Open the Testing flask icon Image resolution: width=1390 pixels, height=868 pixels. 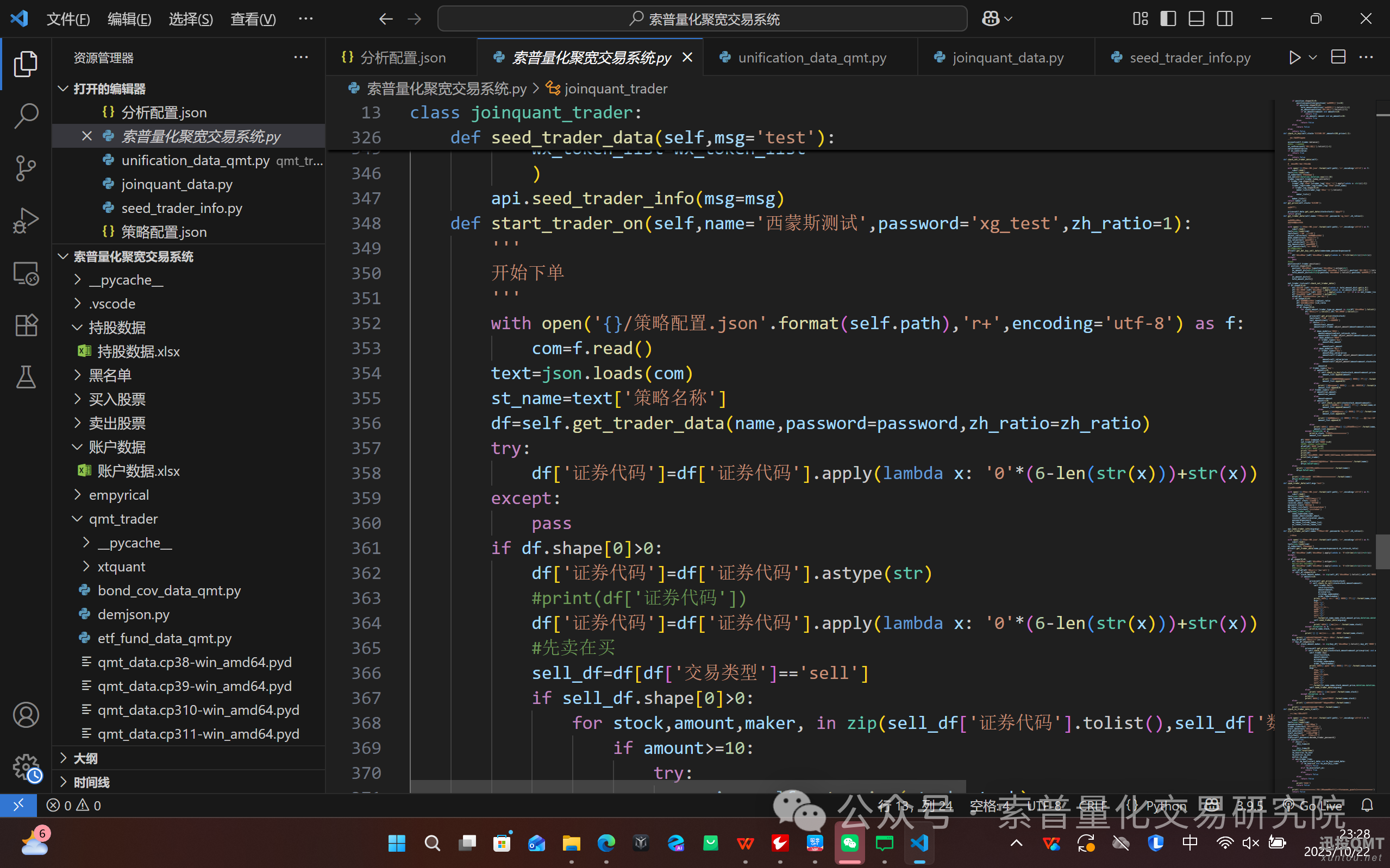26,377
